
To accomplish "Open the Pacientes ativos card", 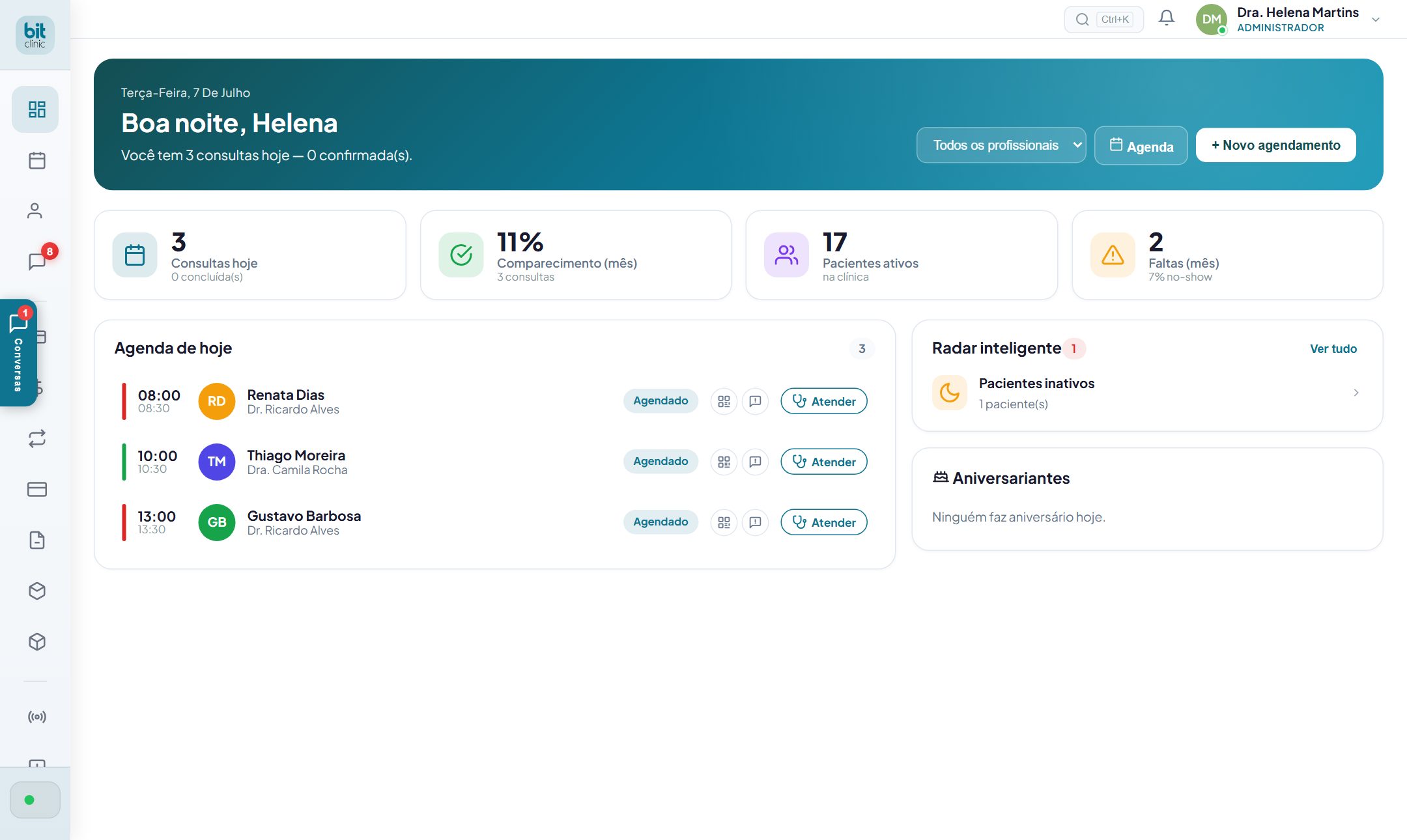I will coord(902,255).
